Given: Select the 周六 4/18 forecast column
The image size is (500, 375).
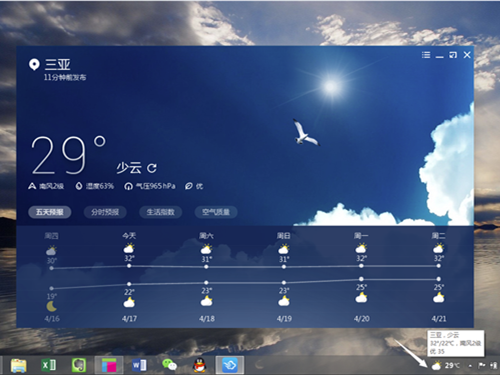Looking at the screenshot, I should pyautogui.click(x=206, y=277).
